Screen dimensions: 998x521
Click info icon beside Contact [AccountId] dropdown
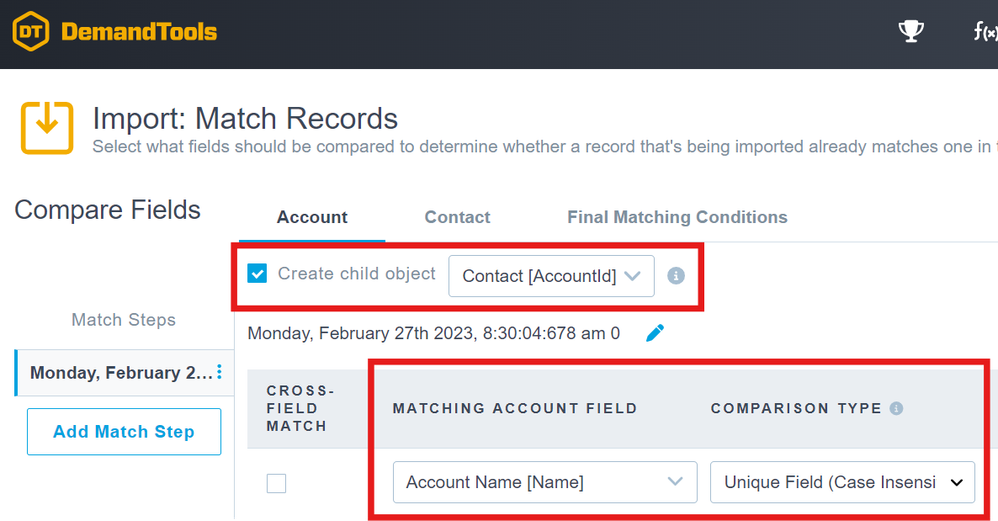tap(676, 275)
